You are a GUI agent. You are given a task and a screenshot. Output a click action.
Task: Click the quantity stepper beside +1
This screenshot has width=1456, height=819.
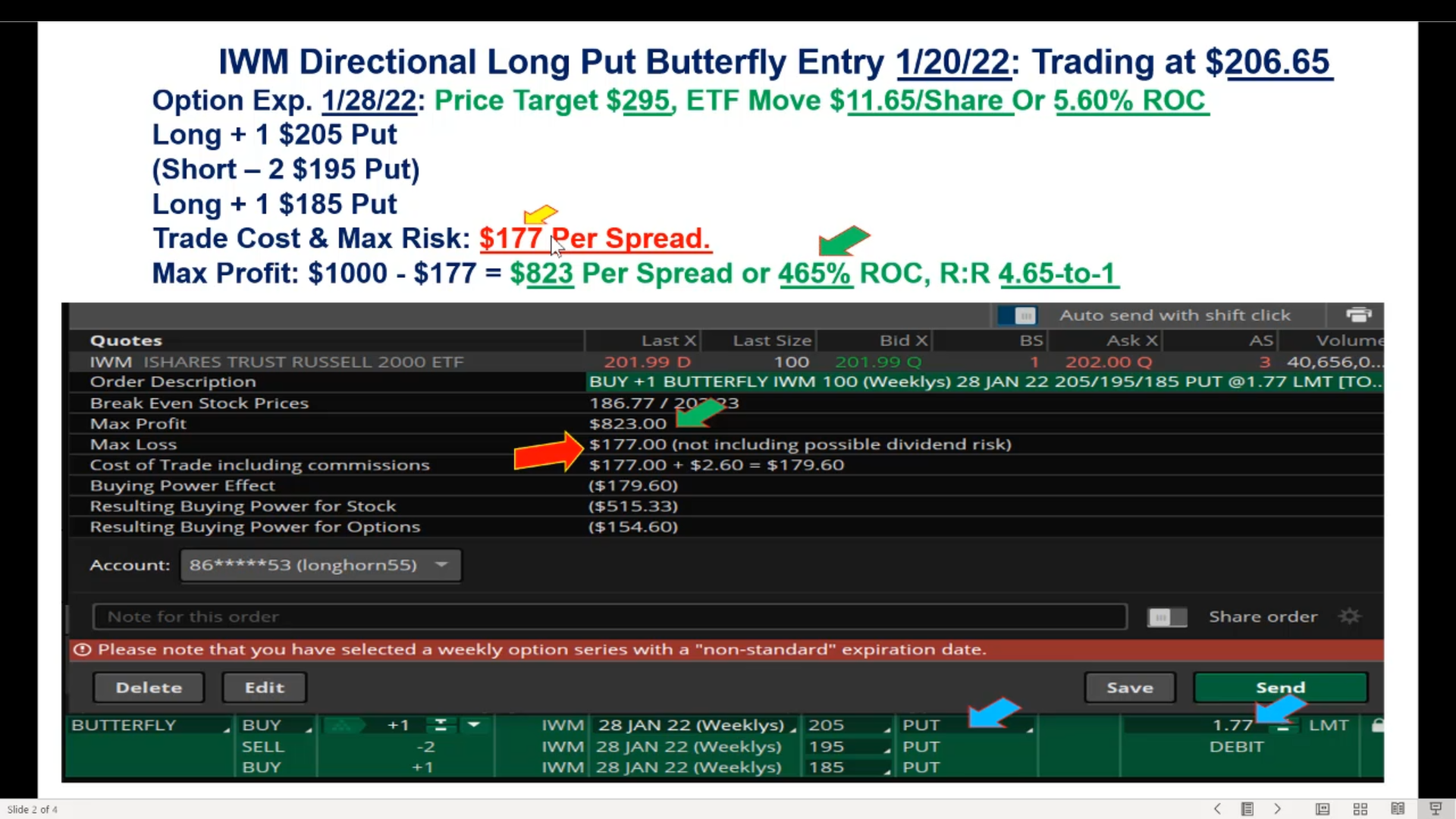(x=441, y=725)
